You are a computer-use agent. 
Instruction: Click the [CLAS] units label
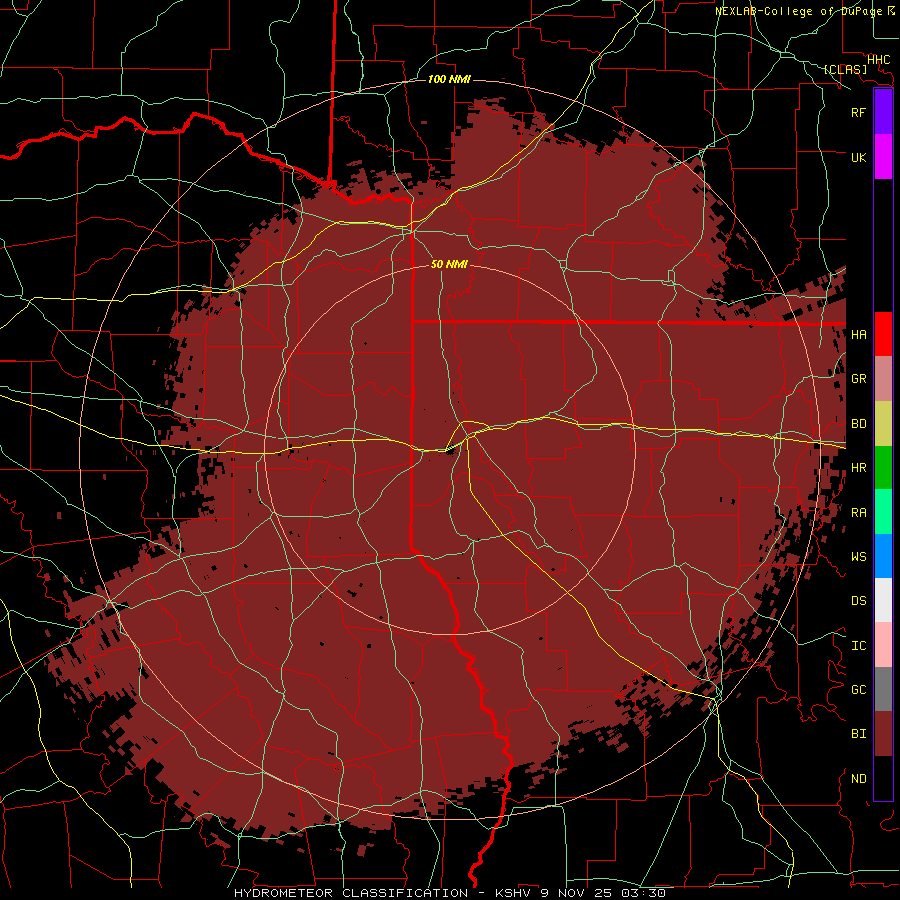[845, 69]
